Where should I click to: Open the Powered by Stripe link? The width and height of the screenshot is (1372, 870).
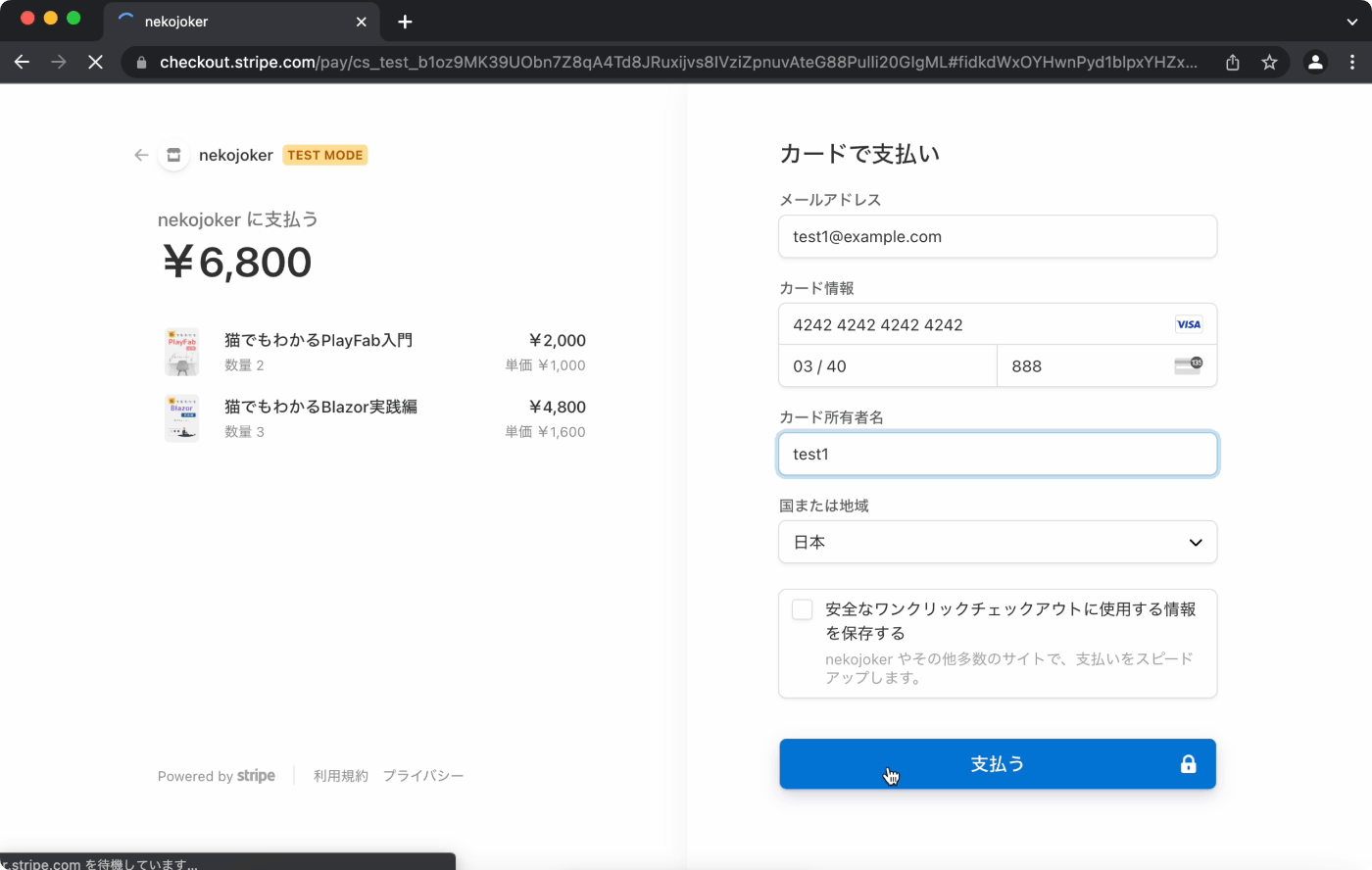click(217, 776)
